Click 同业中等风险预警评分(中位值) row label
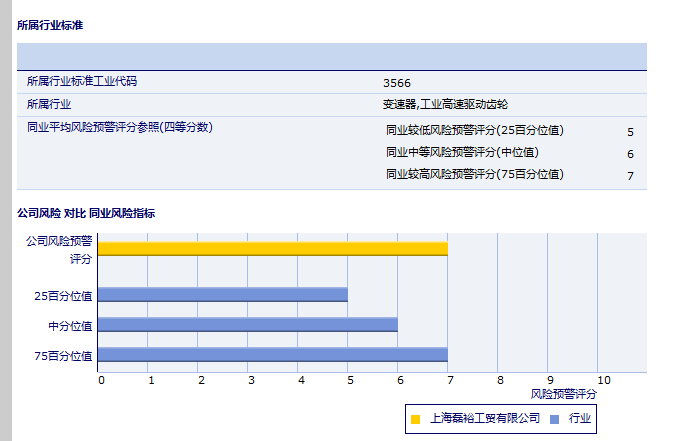 coord(462,152)
